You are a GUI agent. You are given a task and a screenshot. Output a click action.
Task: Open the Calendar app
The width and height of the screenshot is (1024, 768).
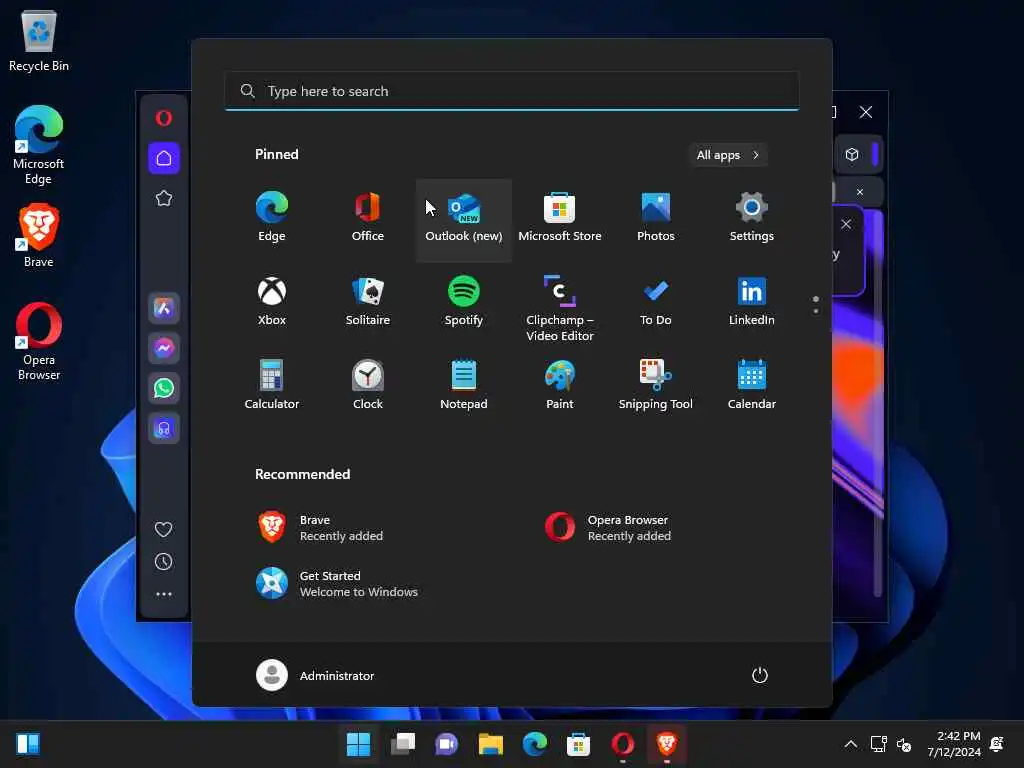coord(752,385)
